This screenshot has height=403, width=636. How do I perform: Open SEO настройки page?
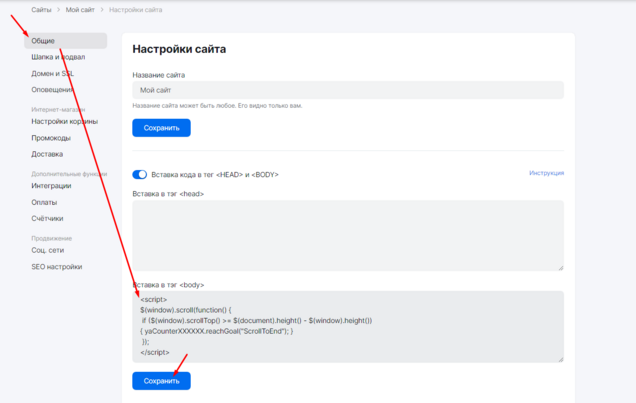click(x=56, y=266)
